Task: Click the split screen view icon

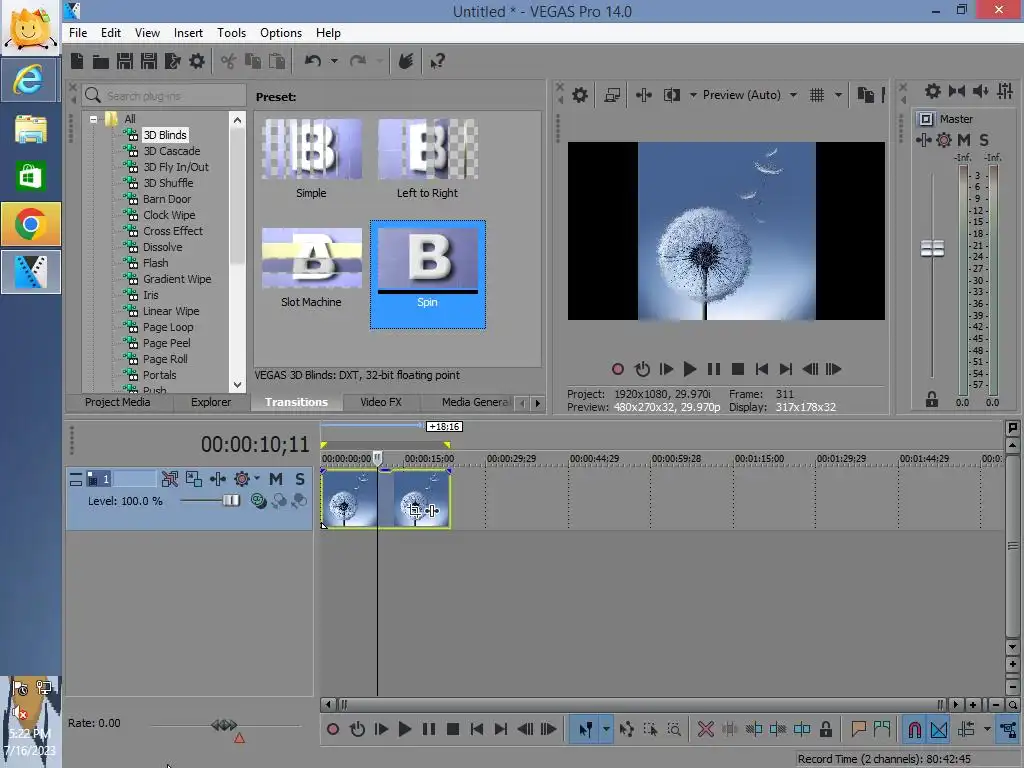Action: tap(671, 95)
